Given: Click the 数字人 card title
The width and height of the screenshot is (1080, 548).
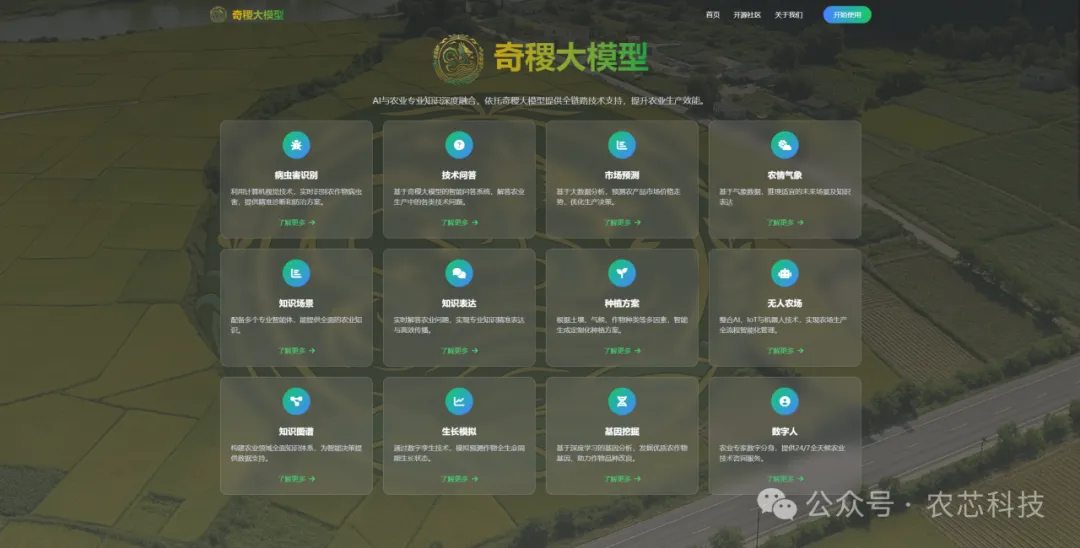Looking at the screenshot, I should click(x=785, y=431).
